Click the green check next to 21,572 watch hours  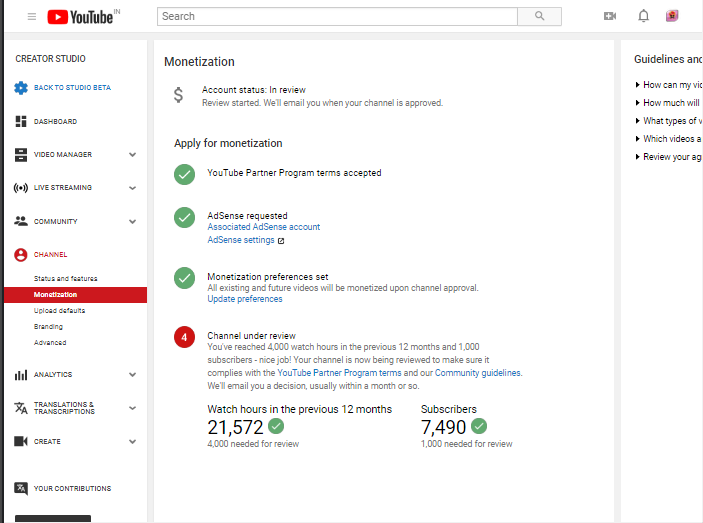276,426
